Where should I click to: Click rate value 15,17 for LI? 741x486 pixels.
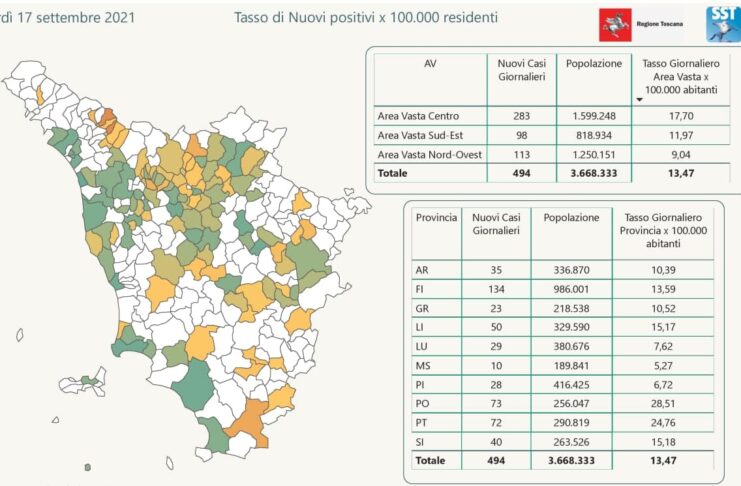click(x=663, y=327)
